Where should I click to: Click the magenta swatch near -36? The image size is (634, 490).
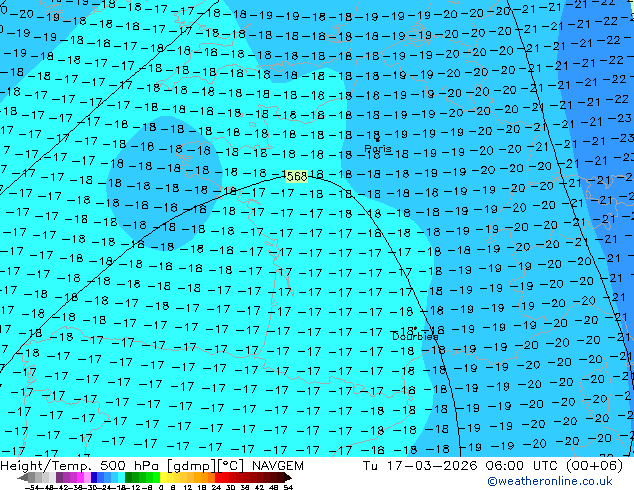(x=80, y=478)
